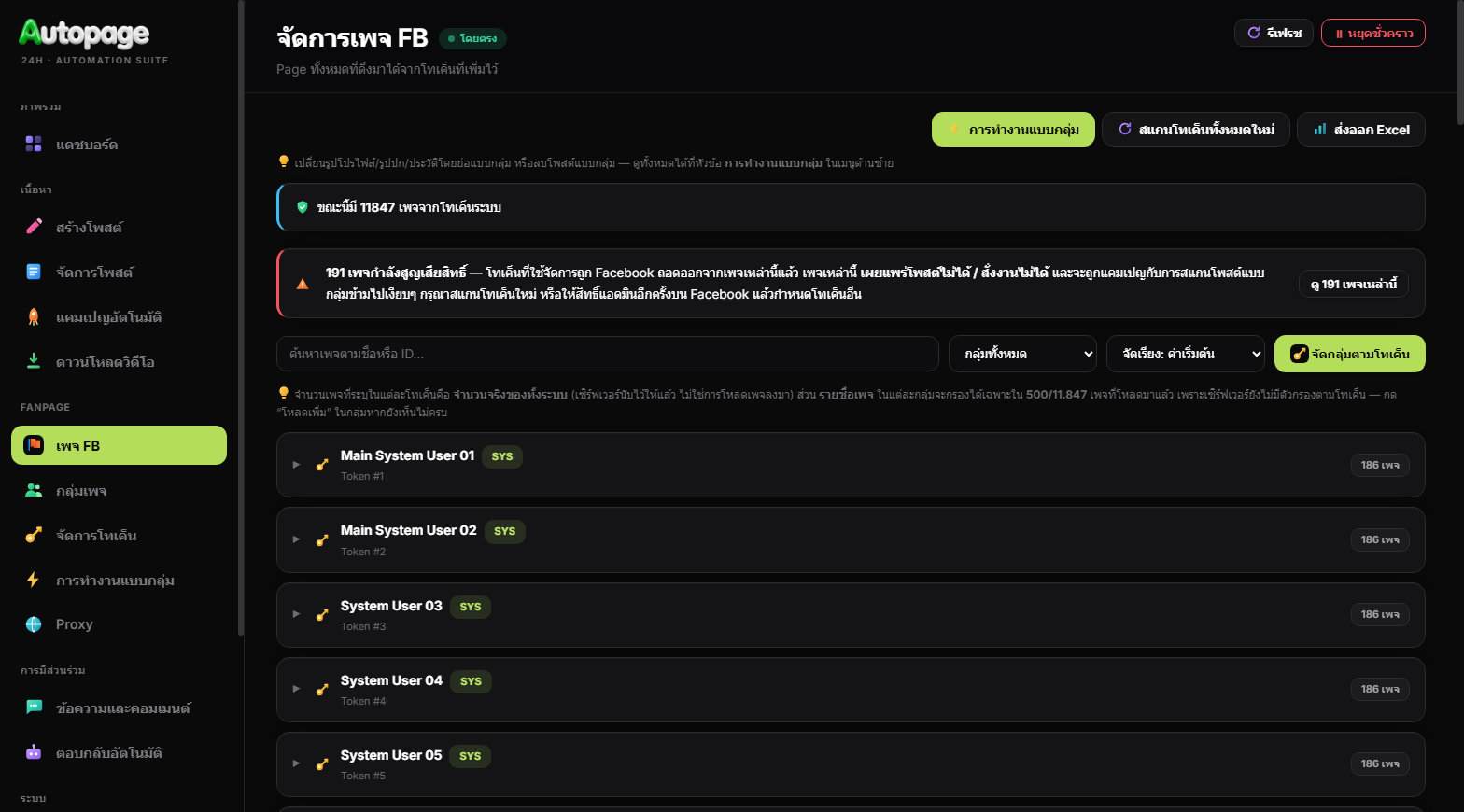The width and height of the screenshot is (1464, 812).
Task: Open สร้างโพสต์ from the sidebar
Action: [119, 227]
